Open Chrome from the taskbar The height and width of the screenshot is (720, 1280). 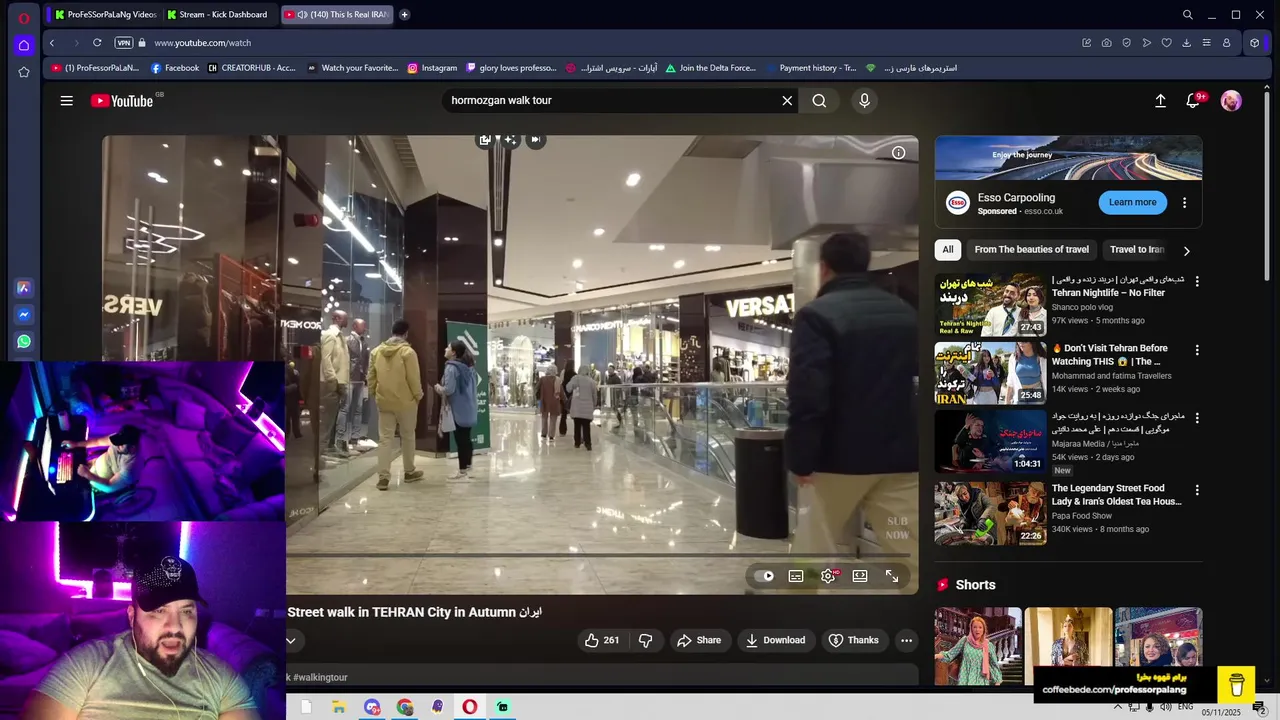coord(404,707)
